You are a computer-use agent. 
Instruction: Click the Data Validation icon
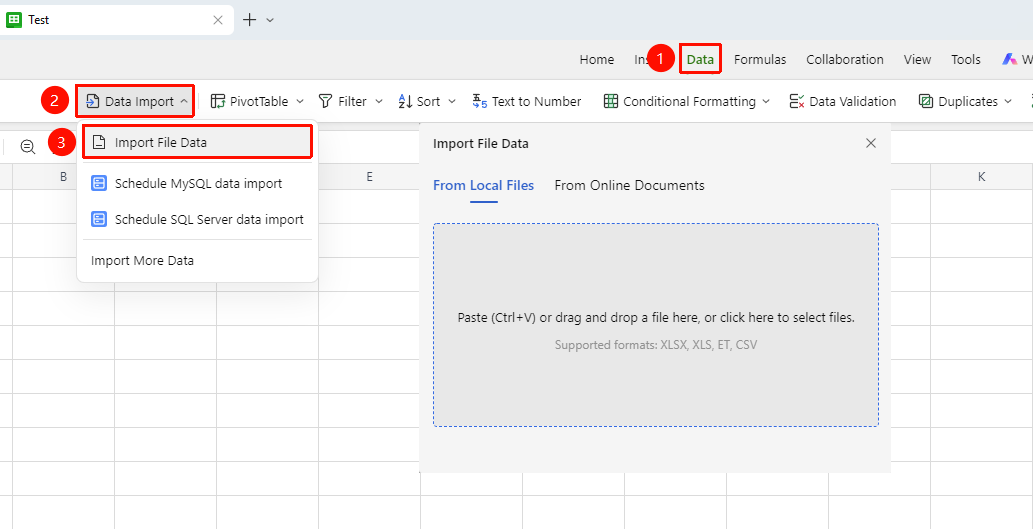pyautogui.click(x=796, y=101)
